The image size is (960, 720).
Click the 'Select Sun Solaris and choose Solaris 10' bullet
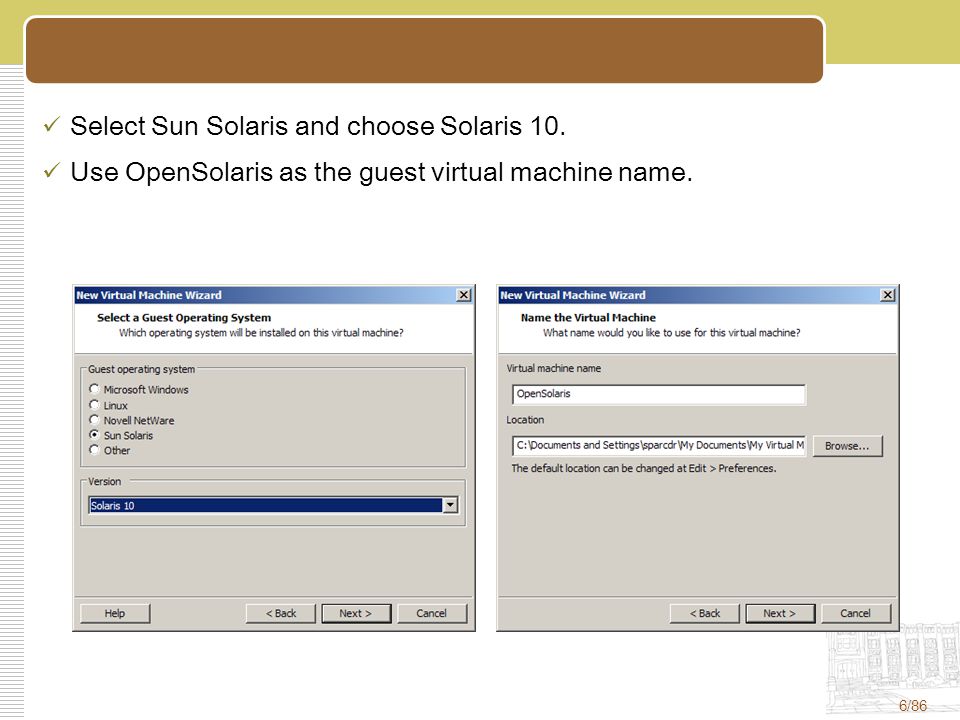click(x=318, y=126)
